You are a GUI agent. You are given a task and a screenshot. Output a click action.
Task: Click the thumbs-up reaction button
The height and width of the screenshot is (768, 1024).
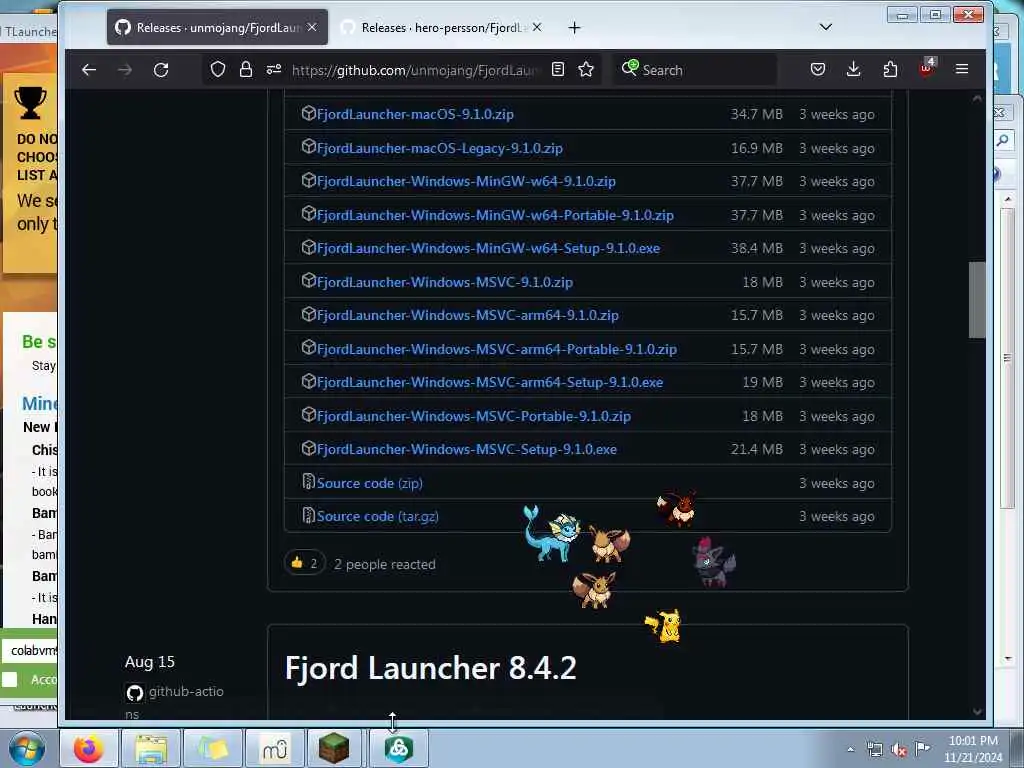pos(305,563)
